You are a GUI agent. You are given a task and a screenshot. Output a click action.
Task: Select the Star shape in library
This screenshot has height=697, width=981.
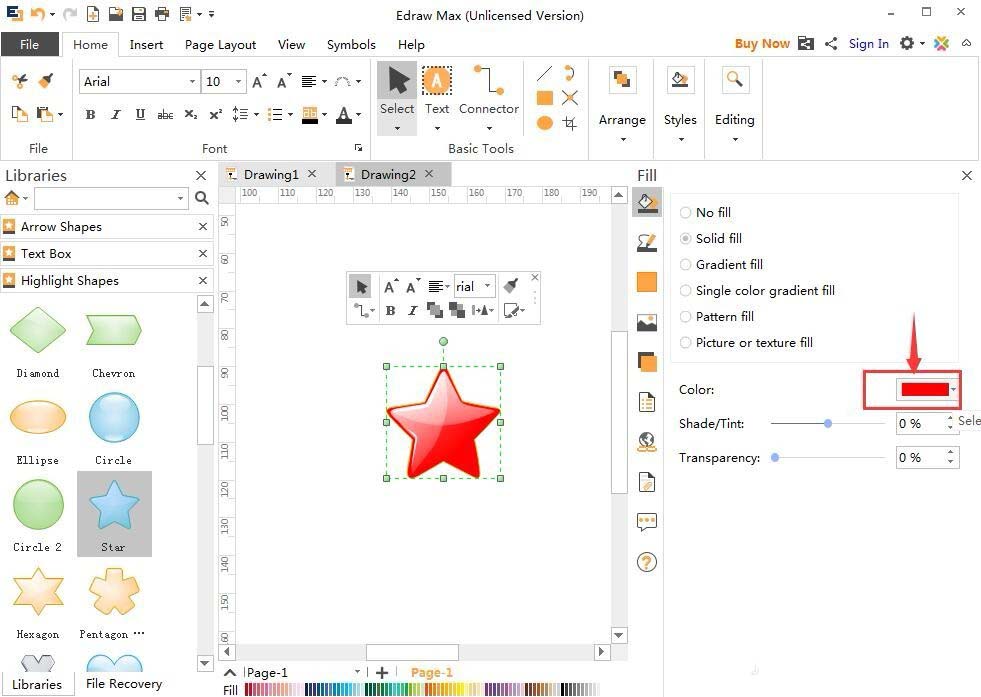pos(114,512)
